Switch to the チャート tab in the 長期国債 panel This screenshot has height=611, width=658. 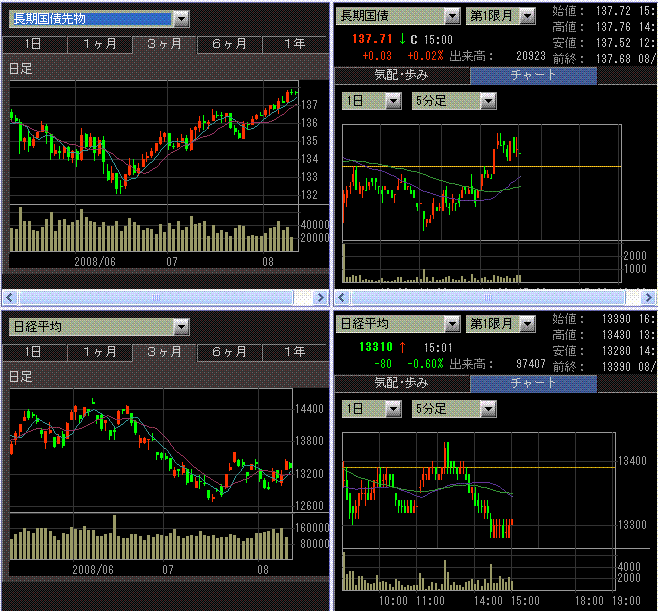[x=533, y=76]
